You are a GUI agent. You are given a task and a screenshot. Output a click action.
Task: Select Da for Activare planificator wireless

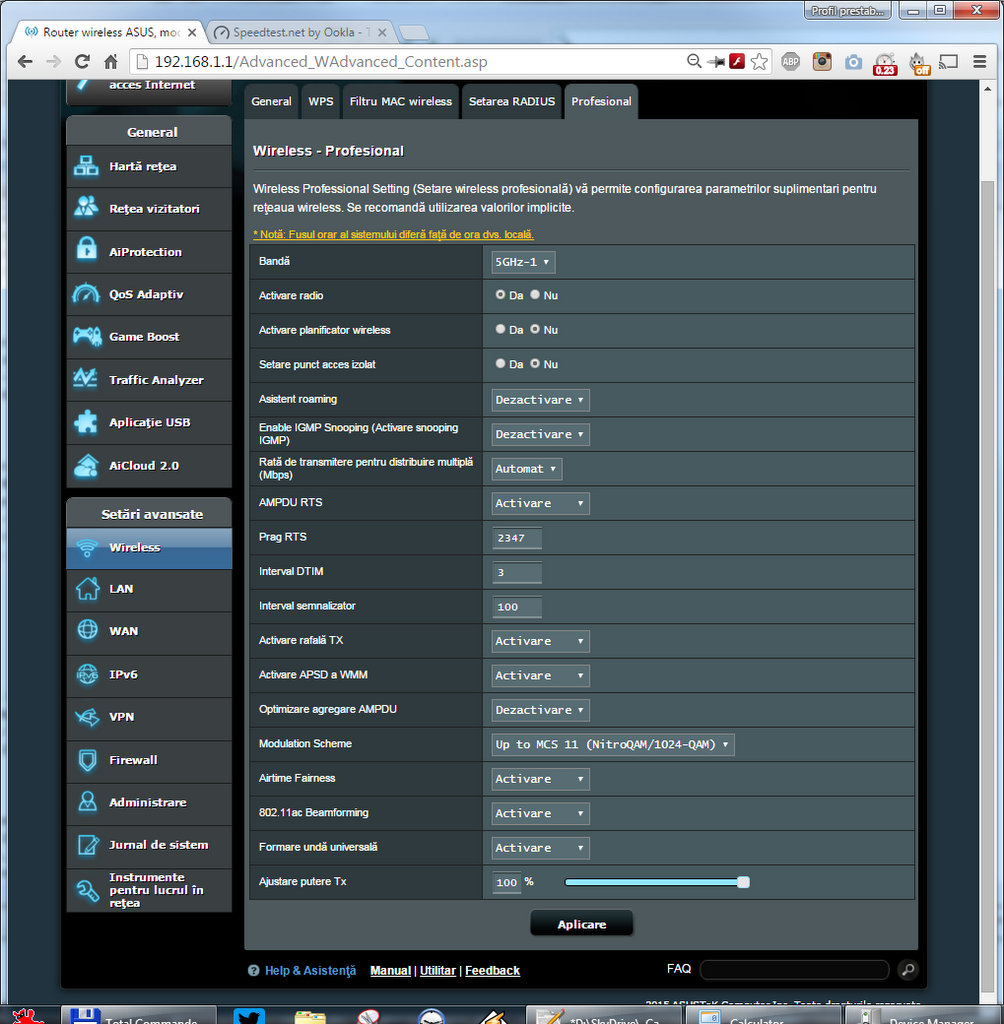click(501, 329)
